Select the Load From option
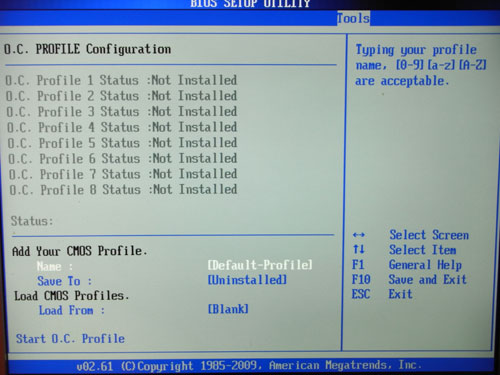 72,310
